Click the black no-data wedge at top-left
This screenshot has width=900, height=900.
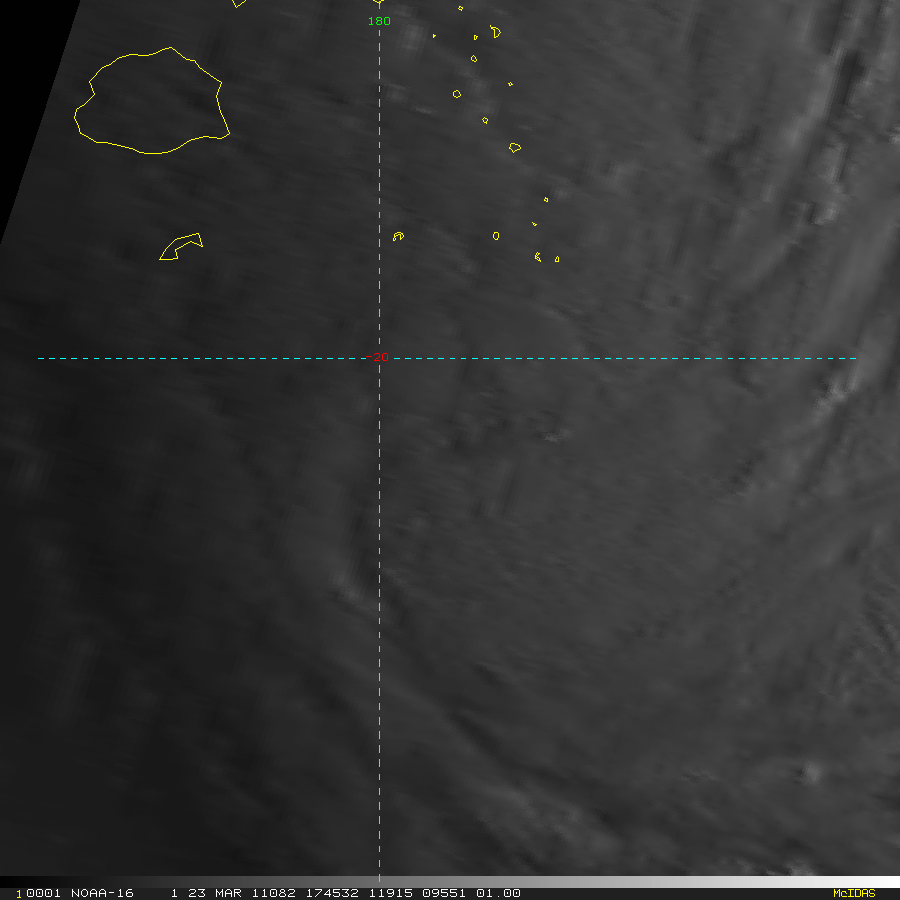coord(25,80)
